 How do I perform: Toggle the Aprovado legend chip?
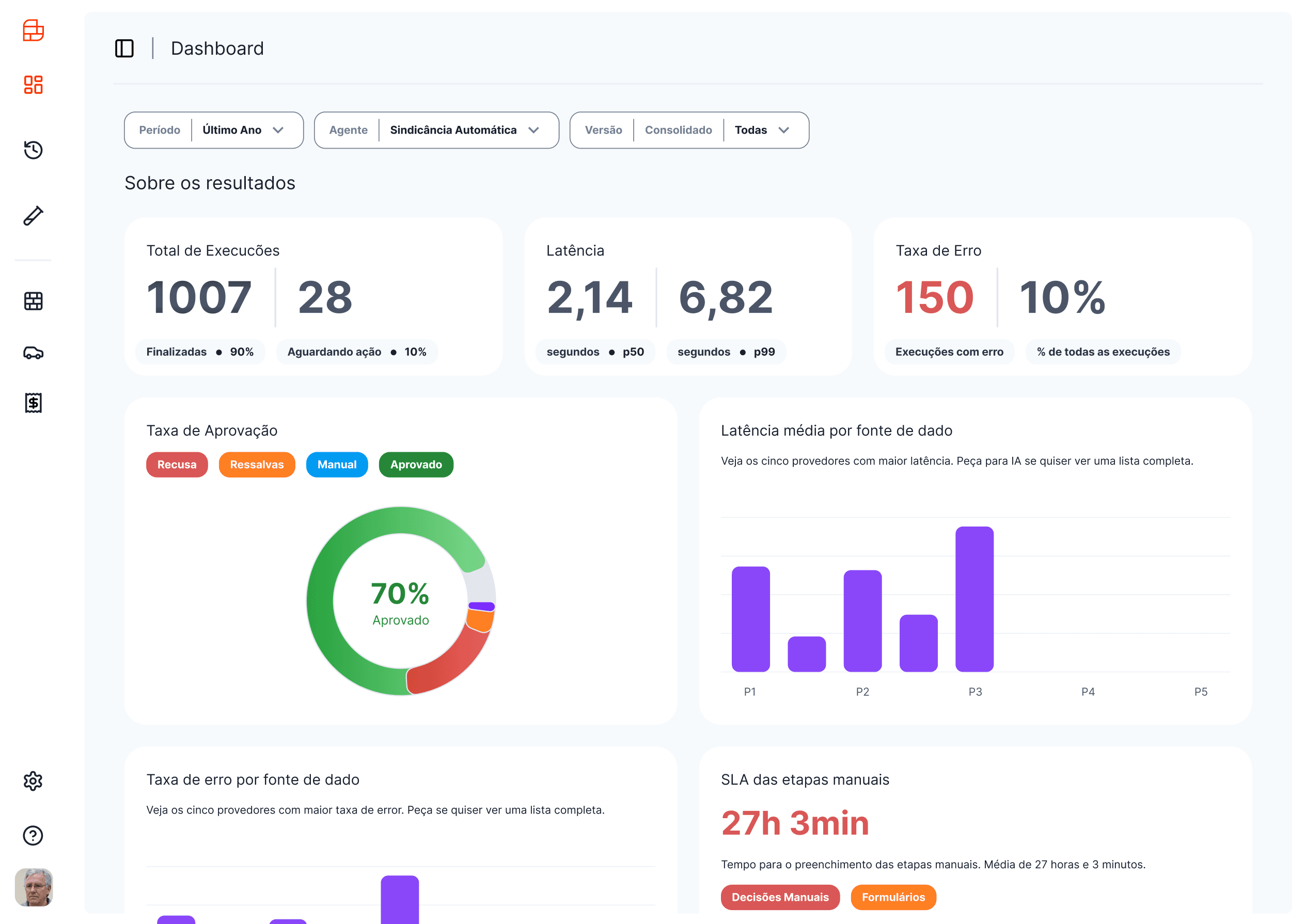416,465
